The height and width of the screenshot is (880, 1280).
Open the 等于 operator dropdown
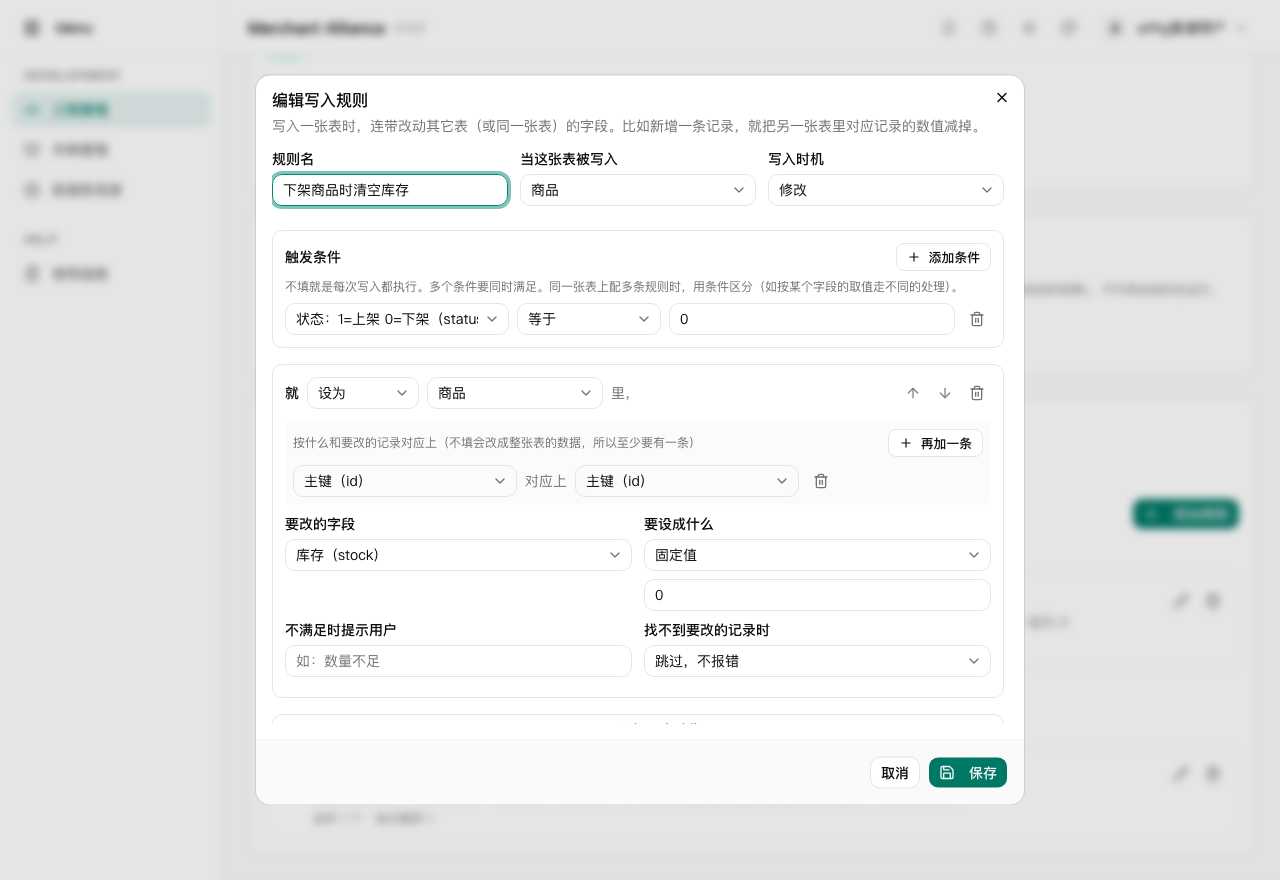589,319
